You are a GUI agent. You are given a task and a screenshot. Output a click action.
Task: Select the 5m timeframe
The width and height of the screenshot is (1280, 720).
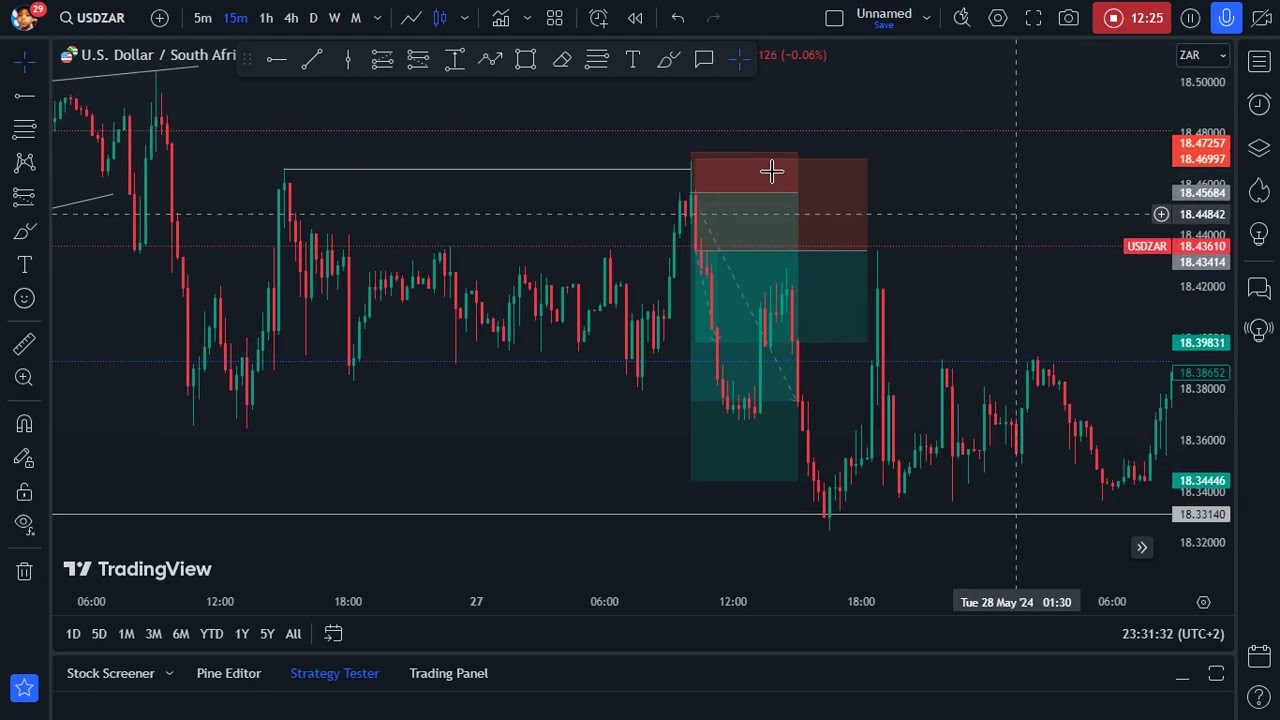[203, 18]
